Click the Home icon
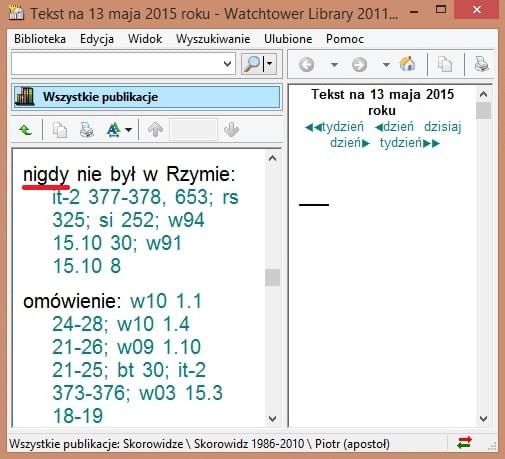This screenshot has height=459, width=505. (x=408, y=63)
